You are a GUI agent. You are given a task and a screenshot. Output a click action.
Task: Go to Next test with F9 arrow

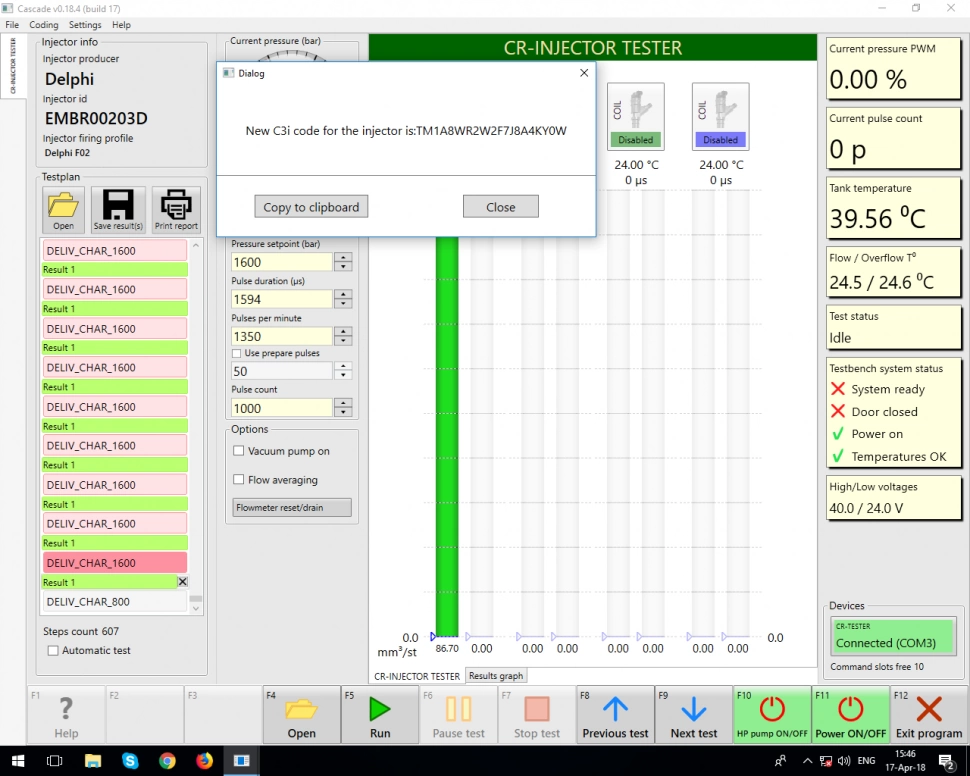pos(693,715)
